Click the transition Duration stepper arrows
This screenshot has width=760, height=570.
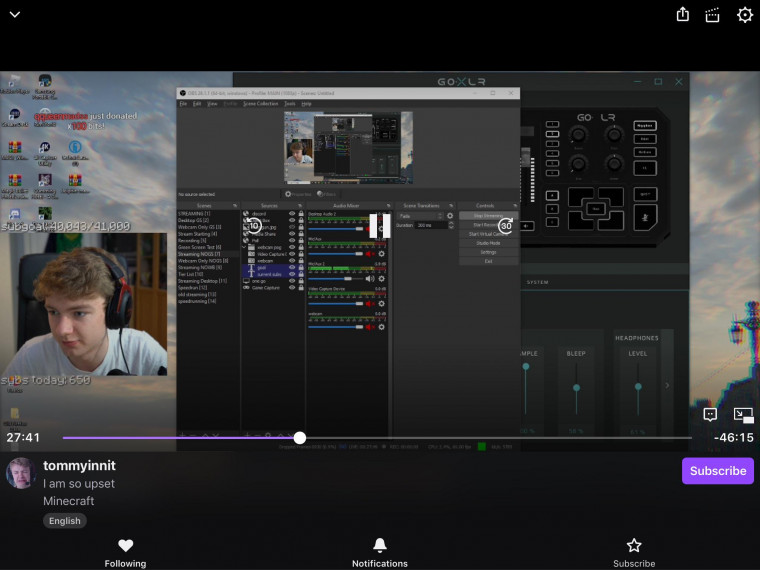coord(451,225)
